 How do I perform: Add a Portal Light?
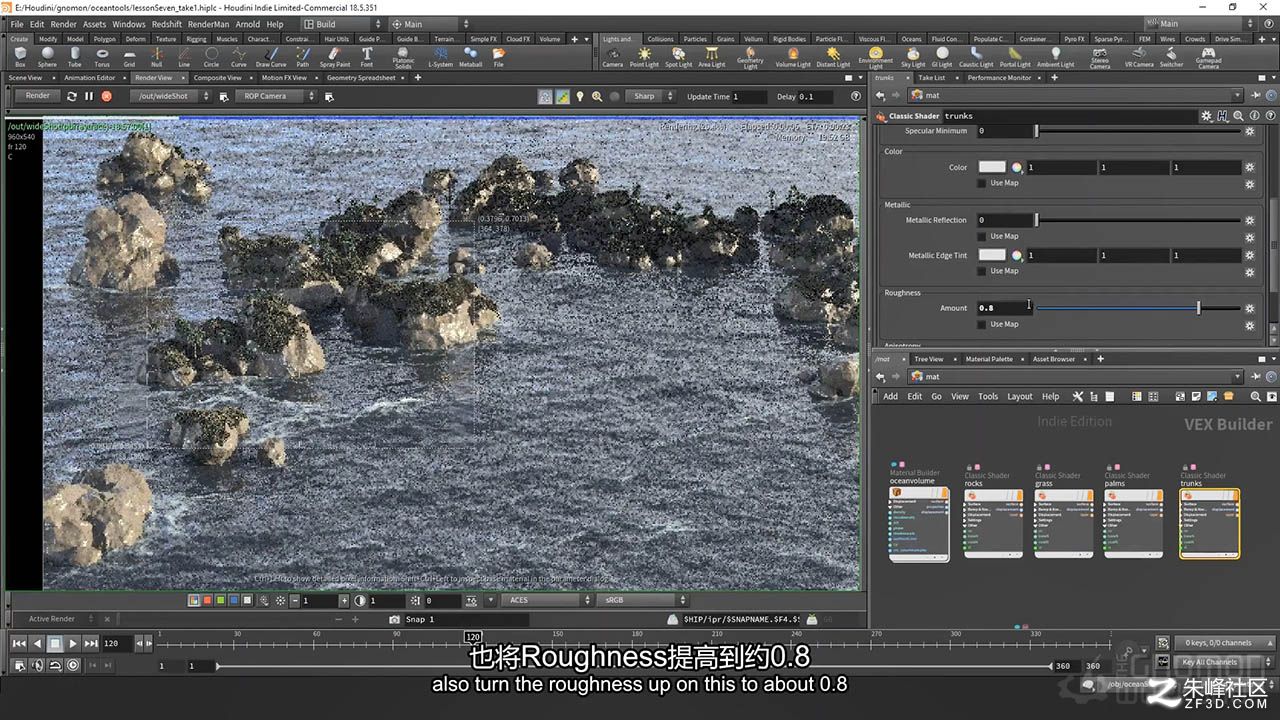point(1015,57)
